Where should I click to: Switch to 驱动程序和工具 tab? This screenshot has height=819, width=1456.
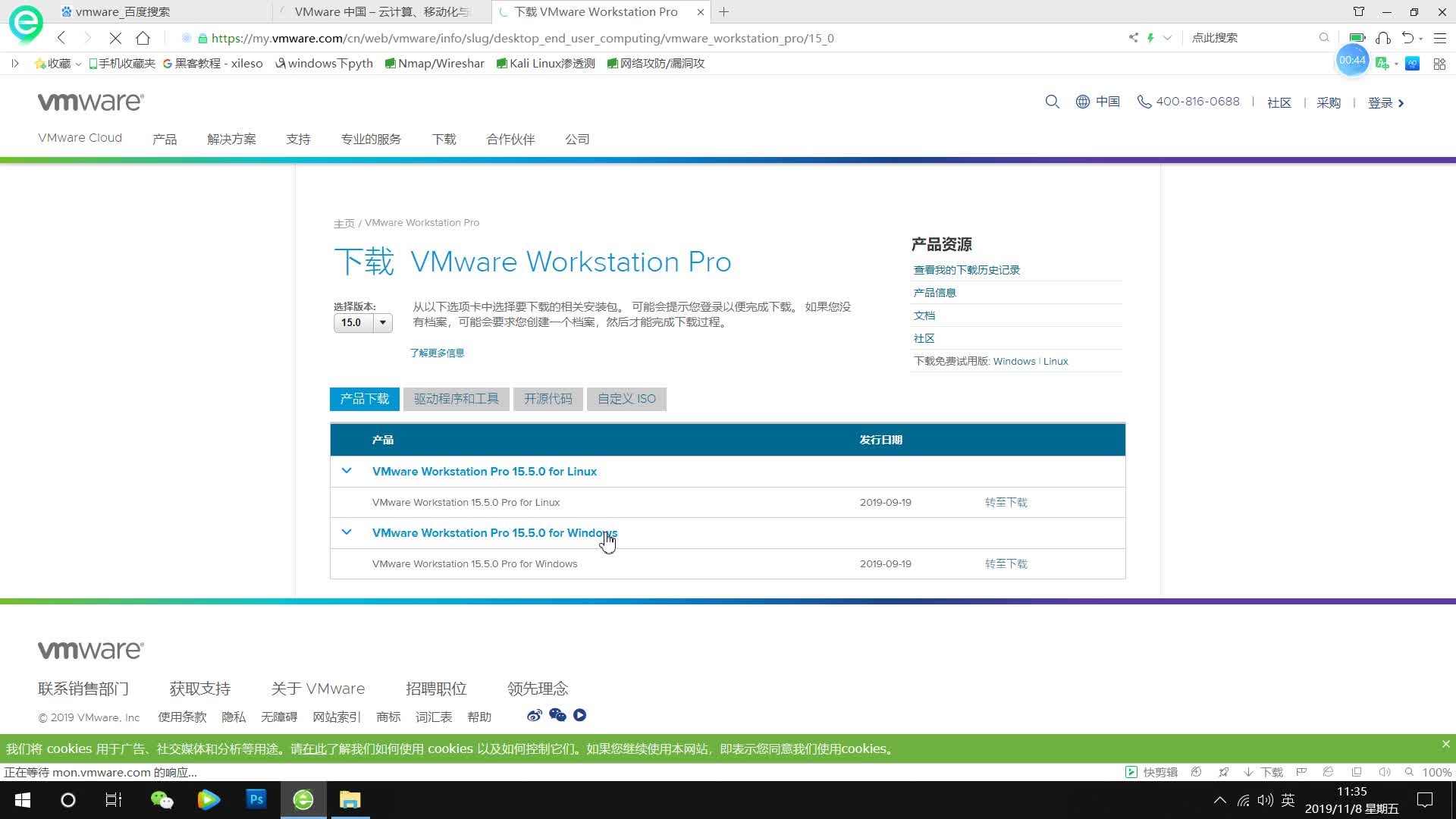tap(456, 398)
